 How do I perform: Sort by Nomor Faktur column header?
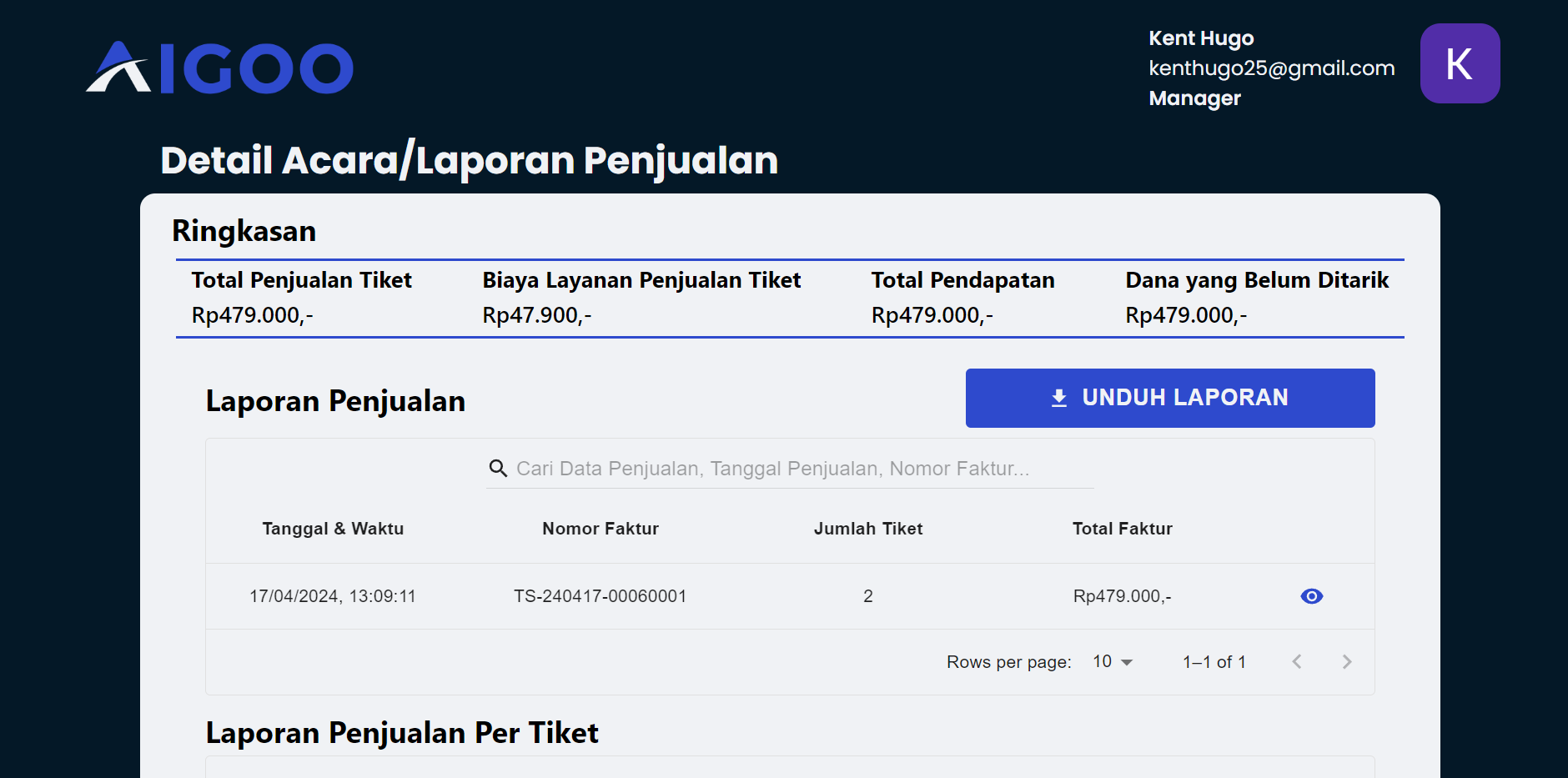tap(601, 529)
